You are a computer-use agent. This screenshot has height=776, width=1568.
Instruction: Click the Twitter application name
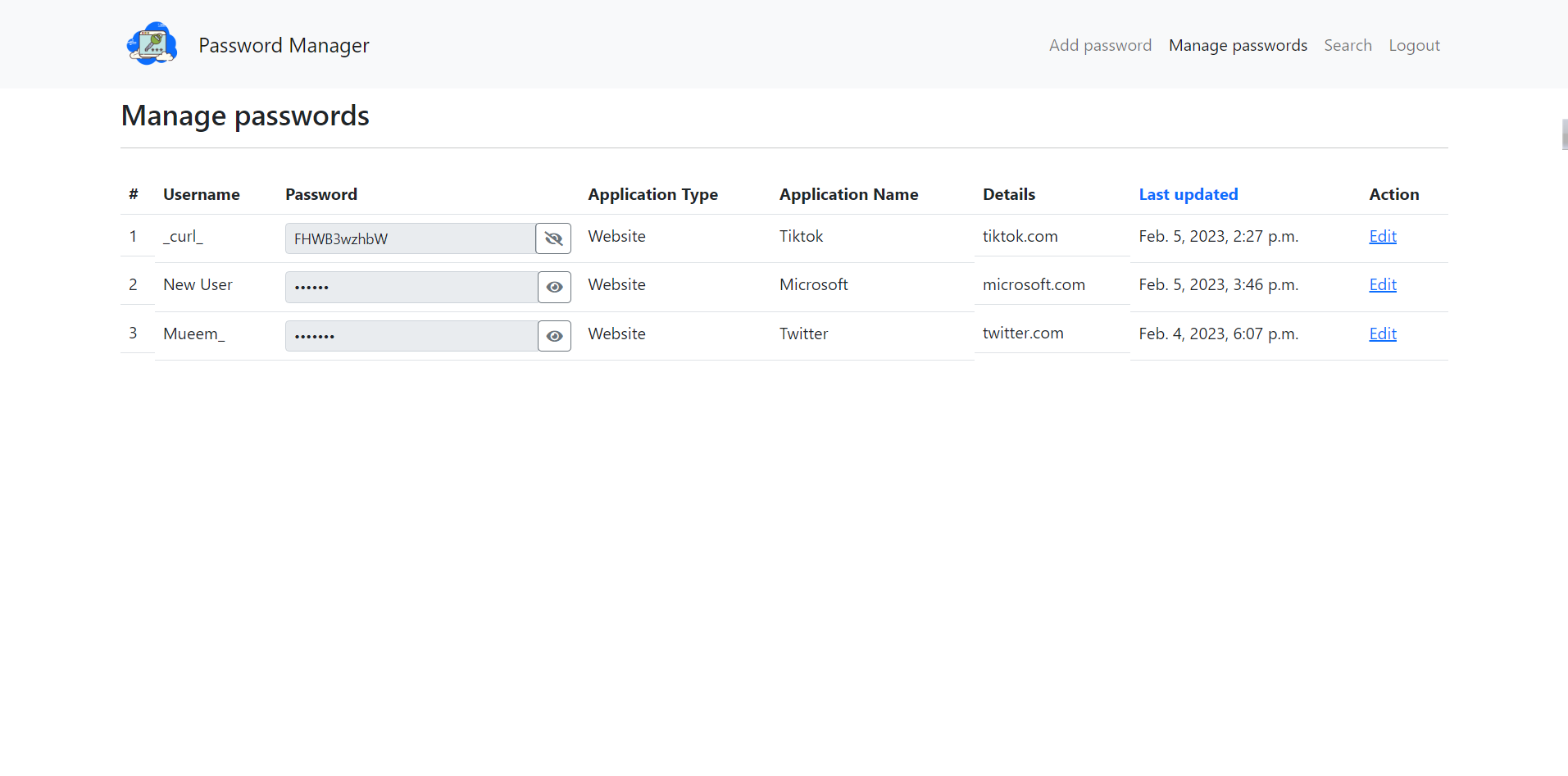[x=803, y=334]
